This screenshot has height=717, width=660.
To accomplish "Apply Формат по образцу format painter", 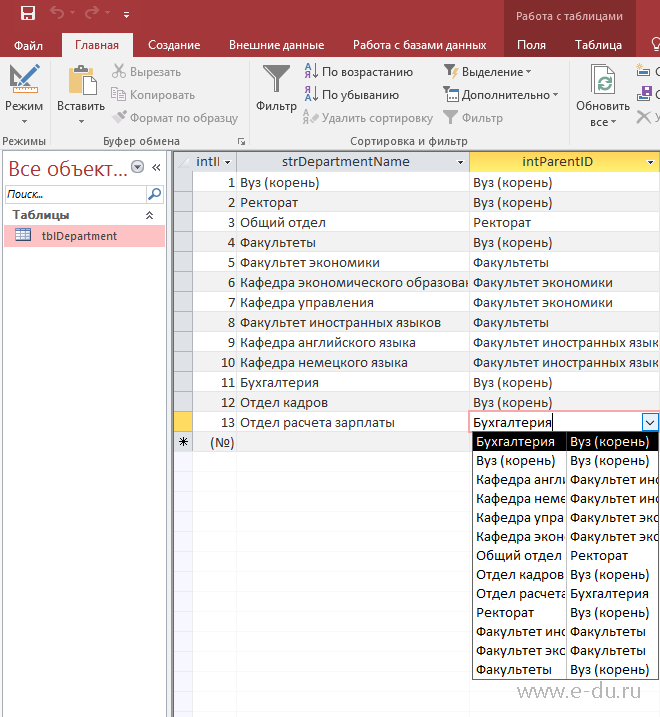I will (175, 118).
